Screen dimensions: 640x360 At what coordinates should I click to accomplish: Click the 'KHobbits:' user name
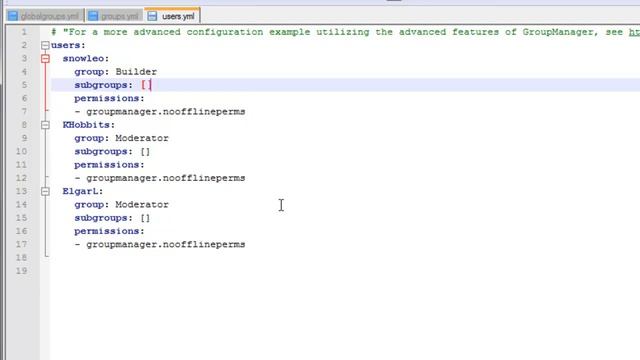89,125
